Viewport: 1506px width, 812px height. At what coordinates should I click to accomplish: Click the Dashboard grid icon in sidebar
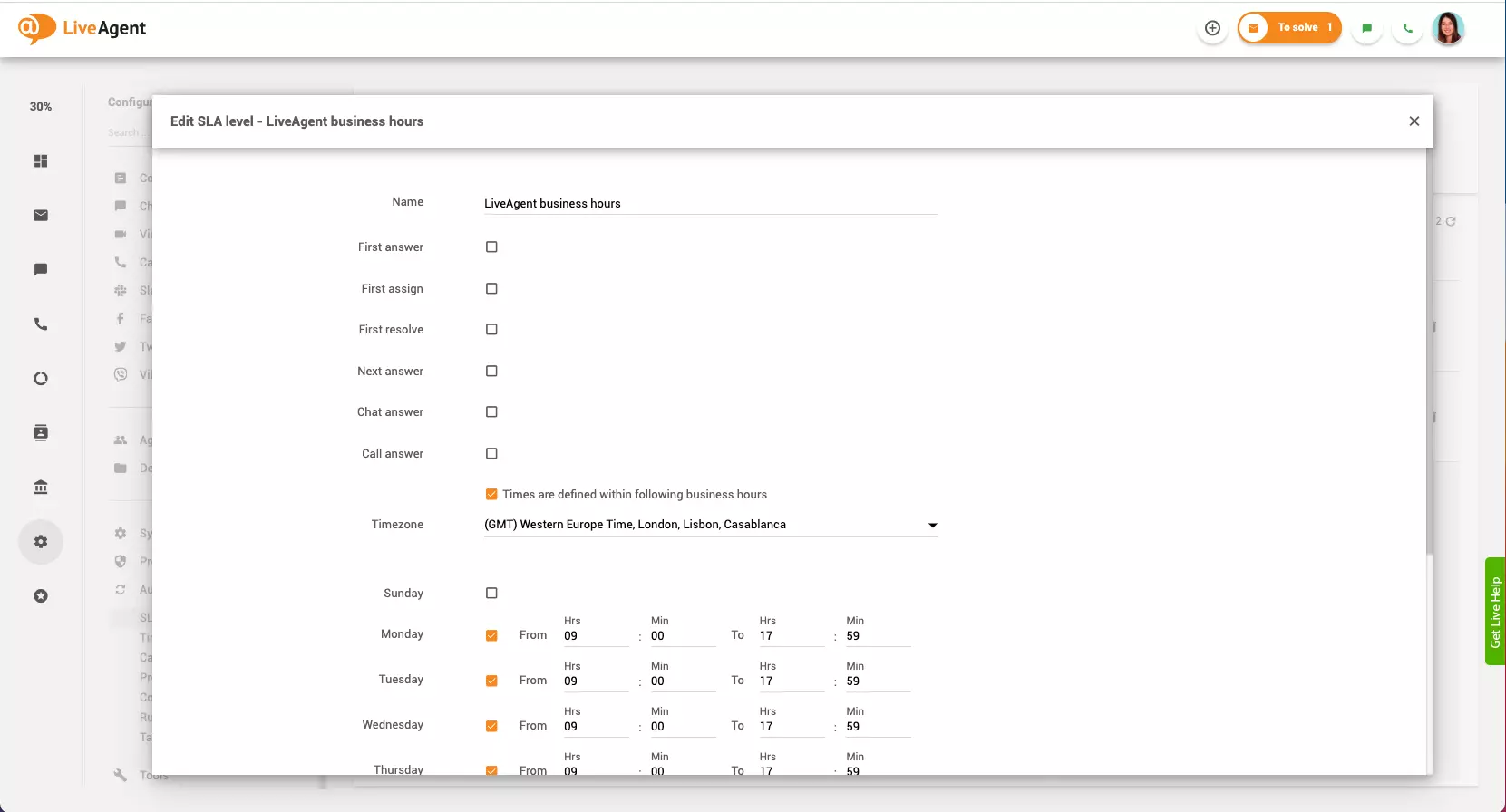(x=41, y=161)
